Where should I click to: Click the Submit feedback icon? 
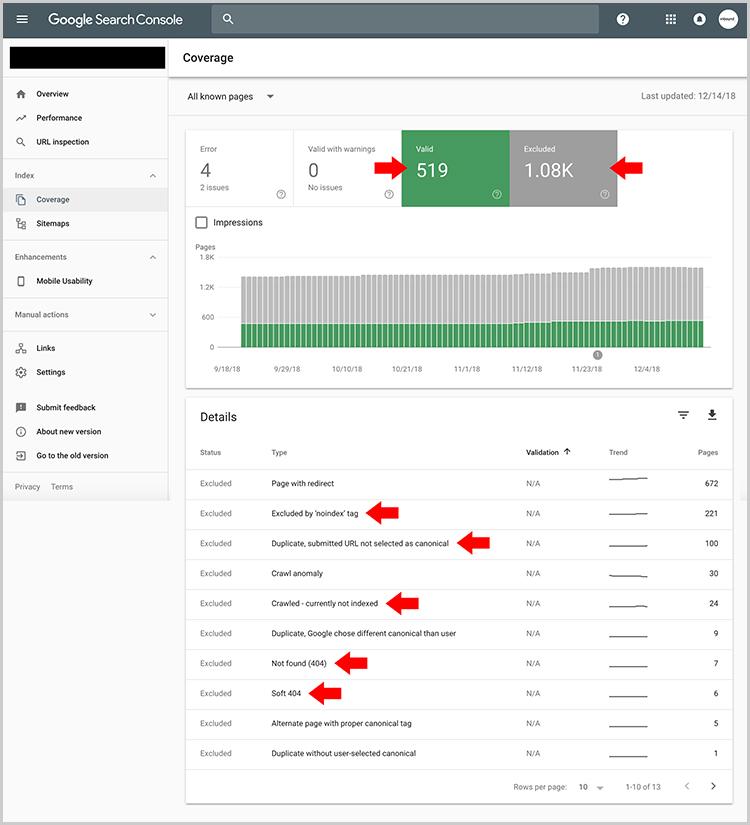tap(21, 408)
